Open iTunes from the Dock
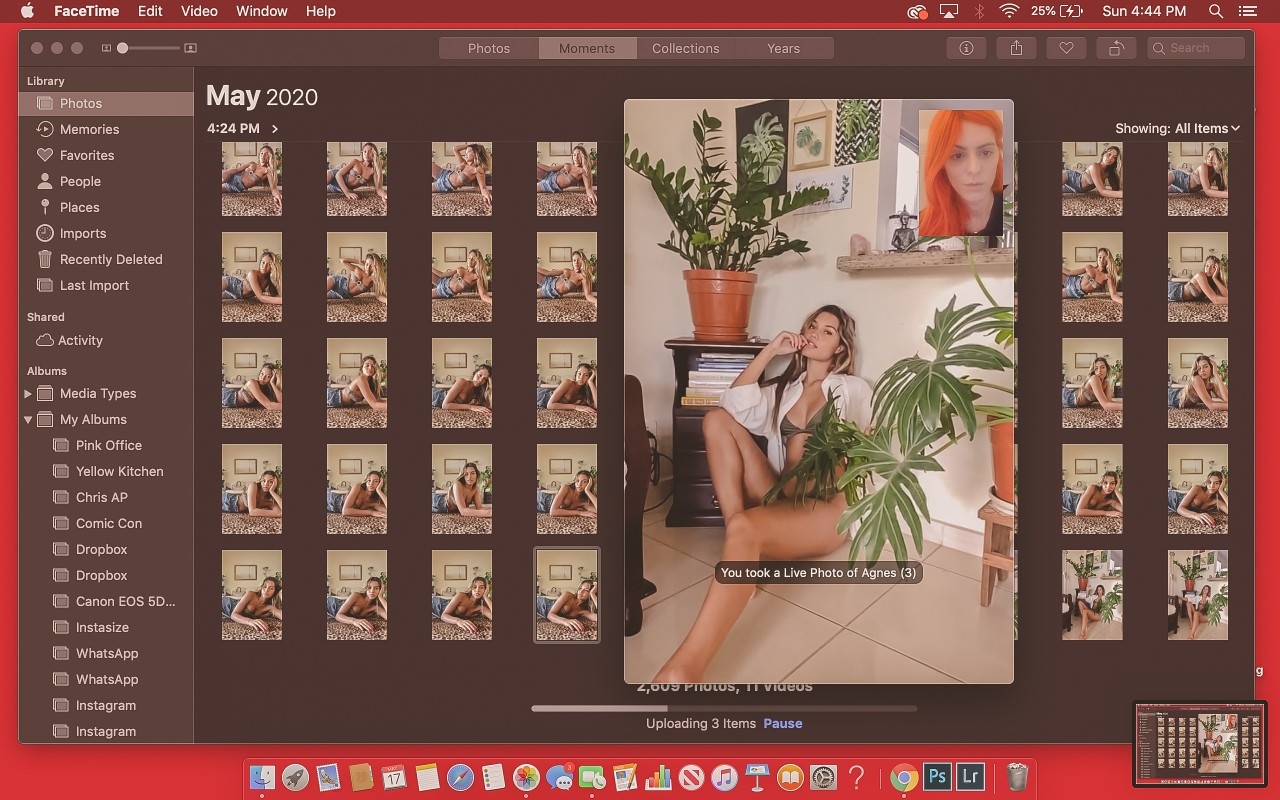 coord(724,777)
